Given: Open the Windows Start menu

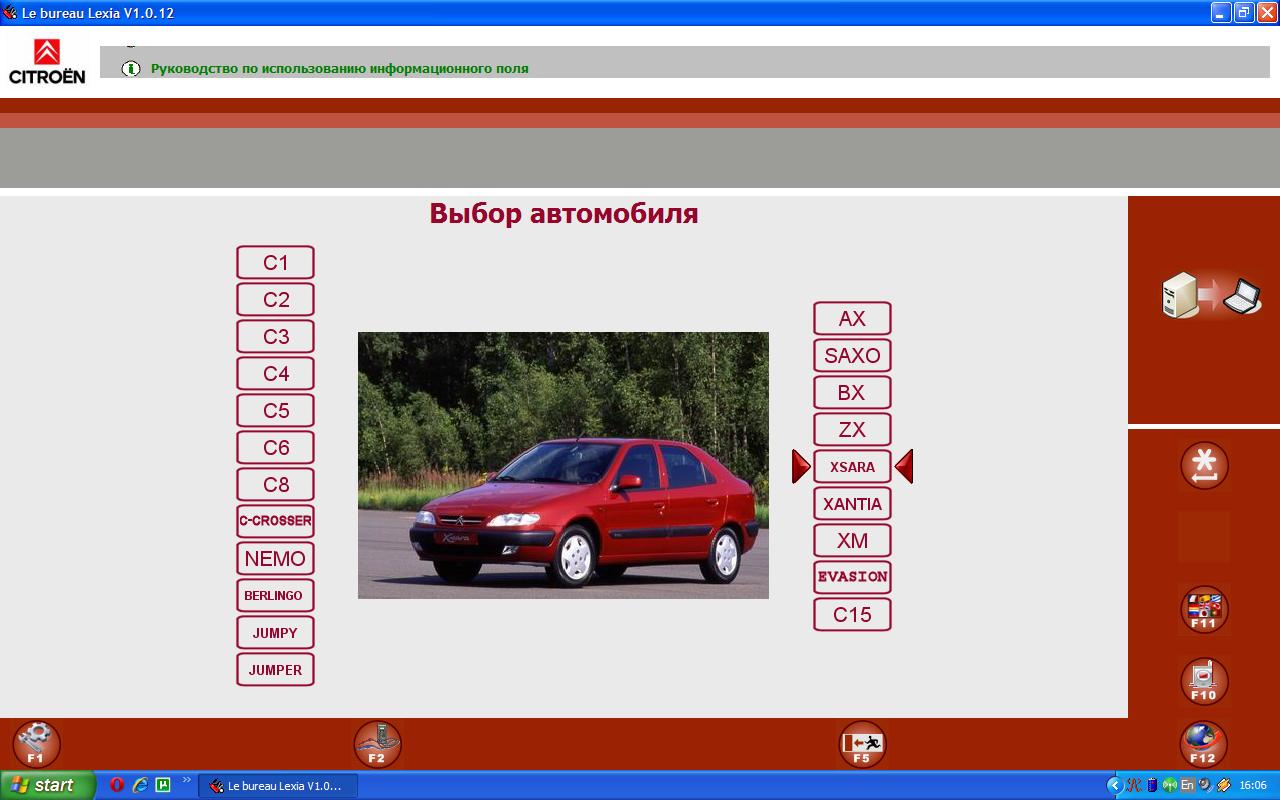Looking at the screenshot, I should click(x=47, y=785).
